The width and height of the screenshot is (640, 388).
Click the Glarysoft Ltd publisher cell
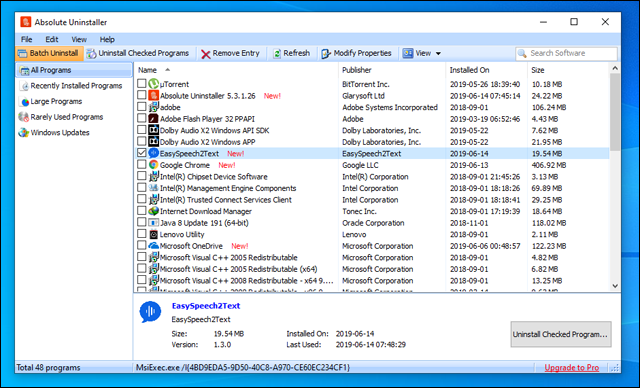click(x=363, y=96)
